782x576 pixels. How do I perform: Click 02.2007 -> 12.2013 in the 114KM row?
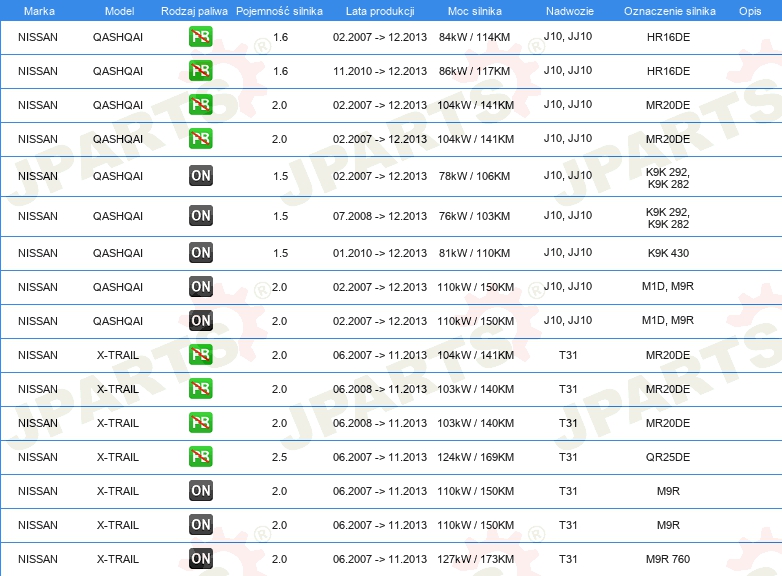point(380,37)
